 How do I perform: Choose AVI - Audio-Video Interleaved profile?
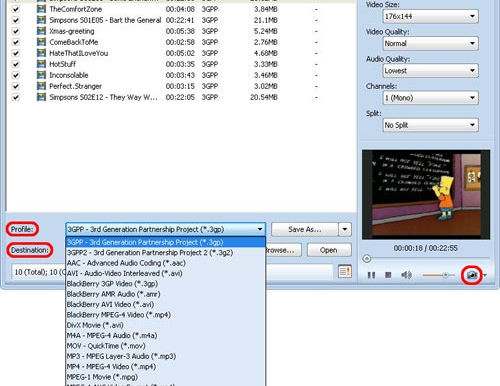[166, 273]
